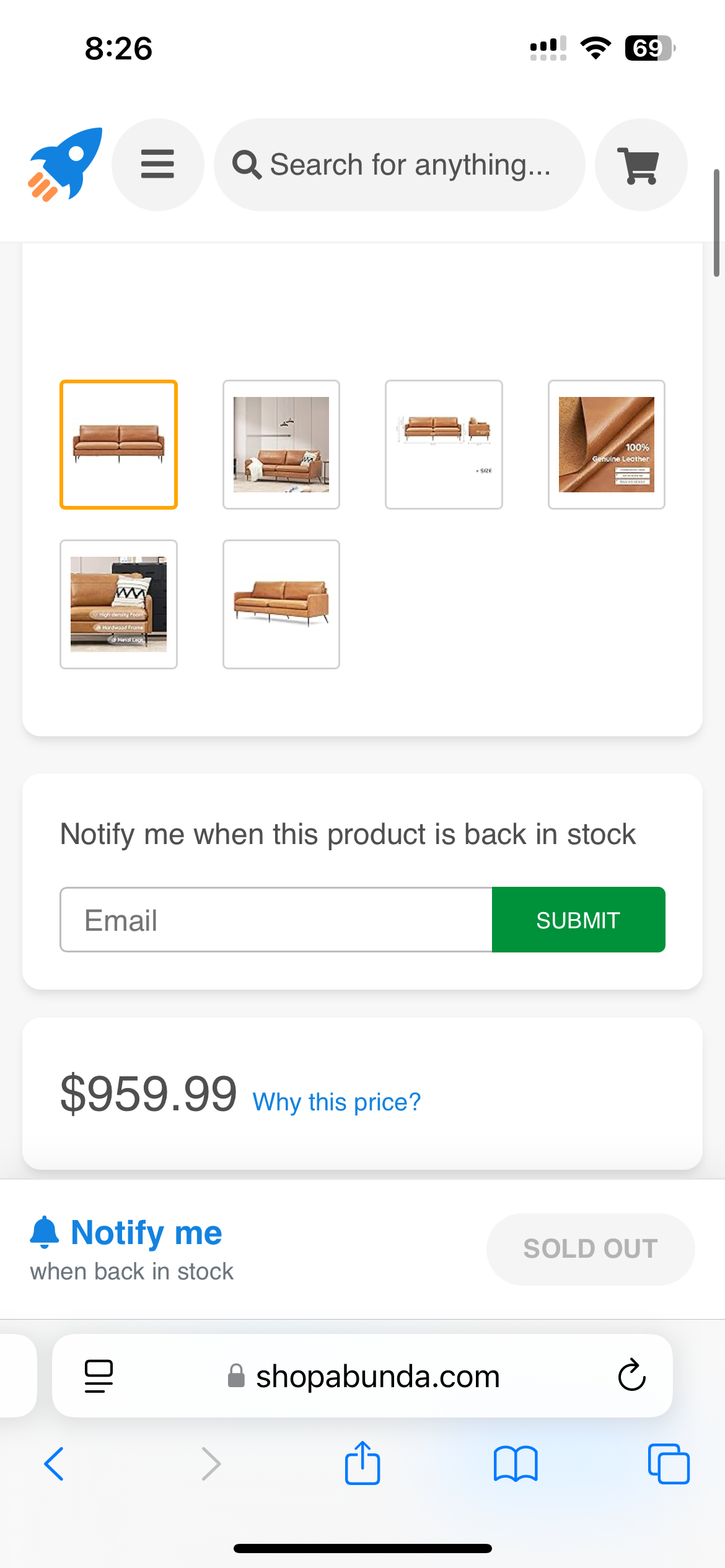The height and width of the screenshot is (1568, 725).
Task: Click the Search for anything field
Action: point(409,165)
